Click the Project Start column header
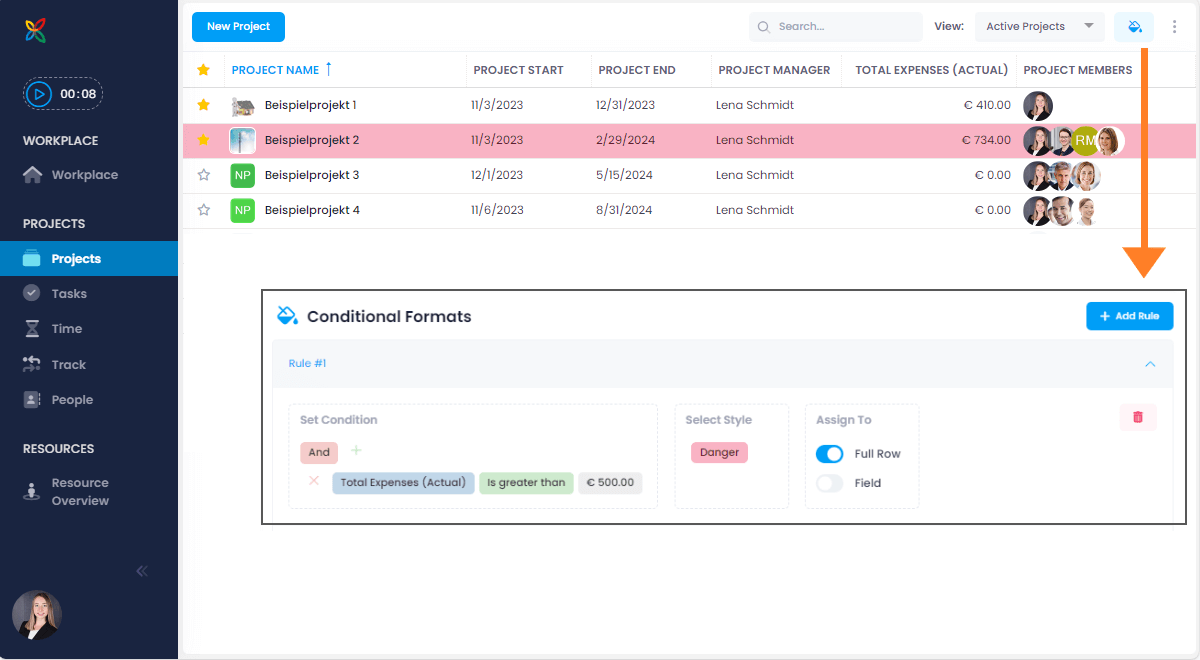 click(x=518, y=70)
